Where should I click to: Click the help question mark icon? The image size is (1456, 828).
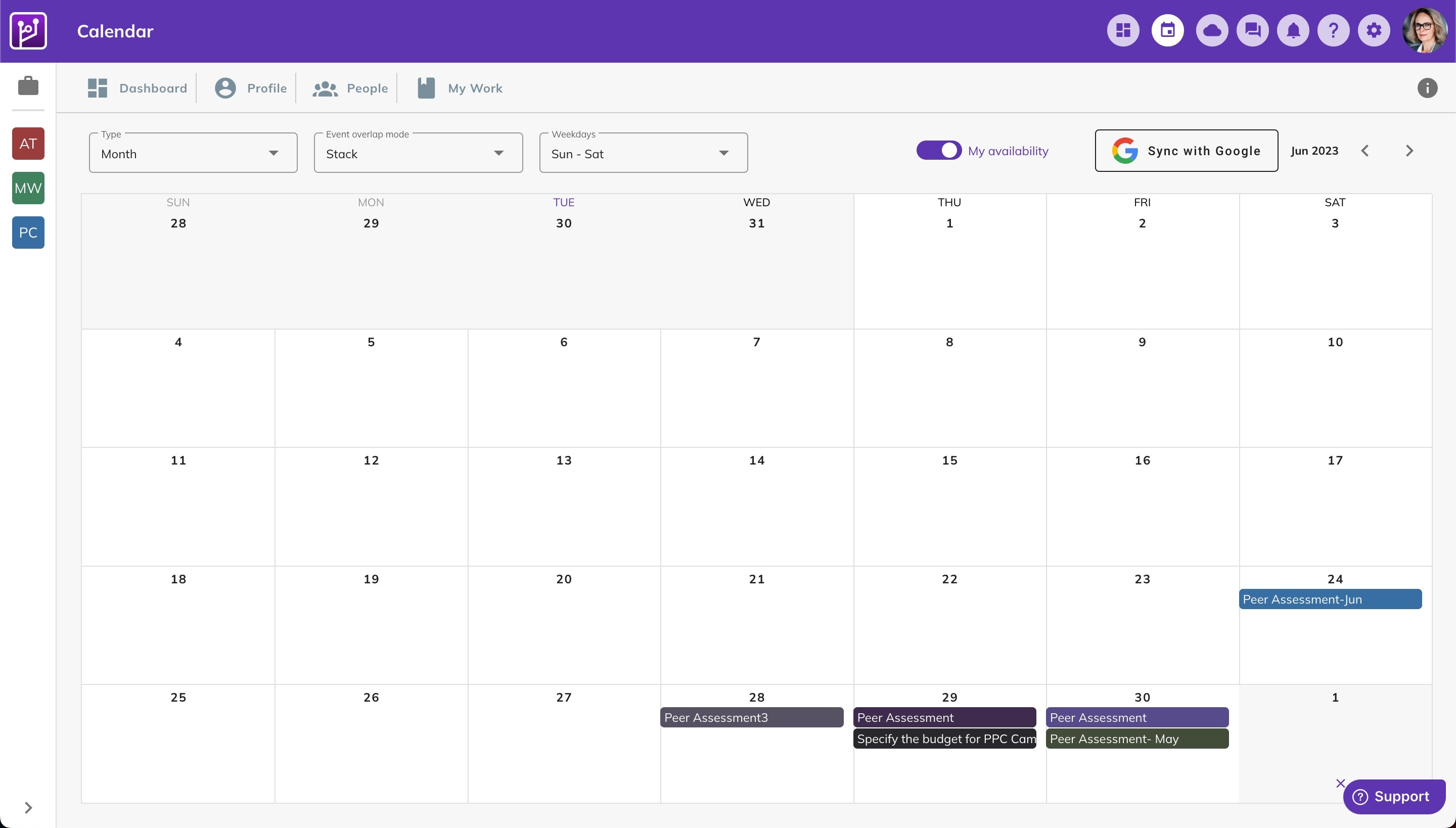click(x=1333, y=31)
